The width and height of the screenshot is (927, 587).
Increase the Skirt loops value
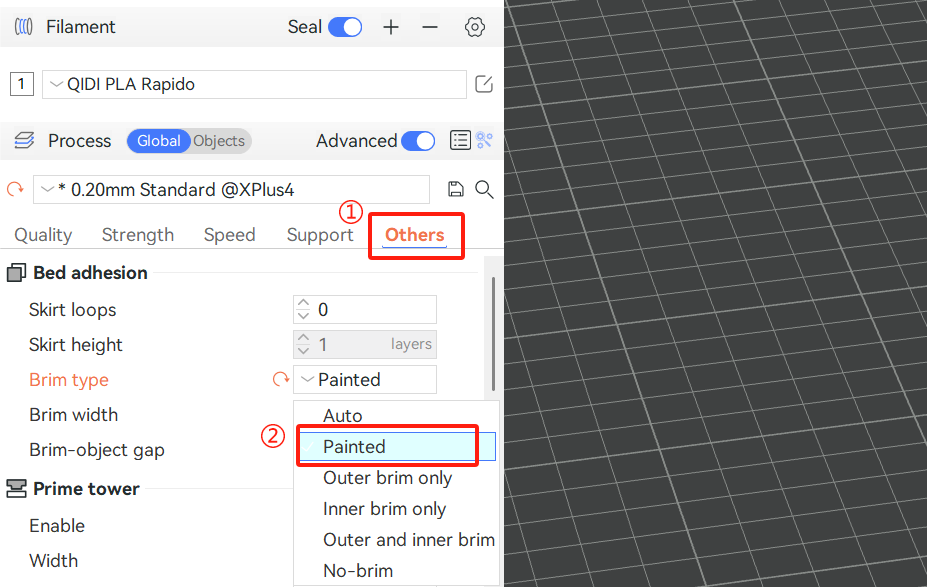[x=303, y=303]
